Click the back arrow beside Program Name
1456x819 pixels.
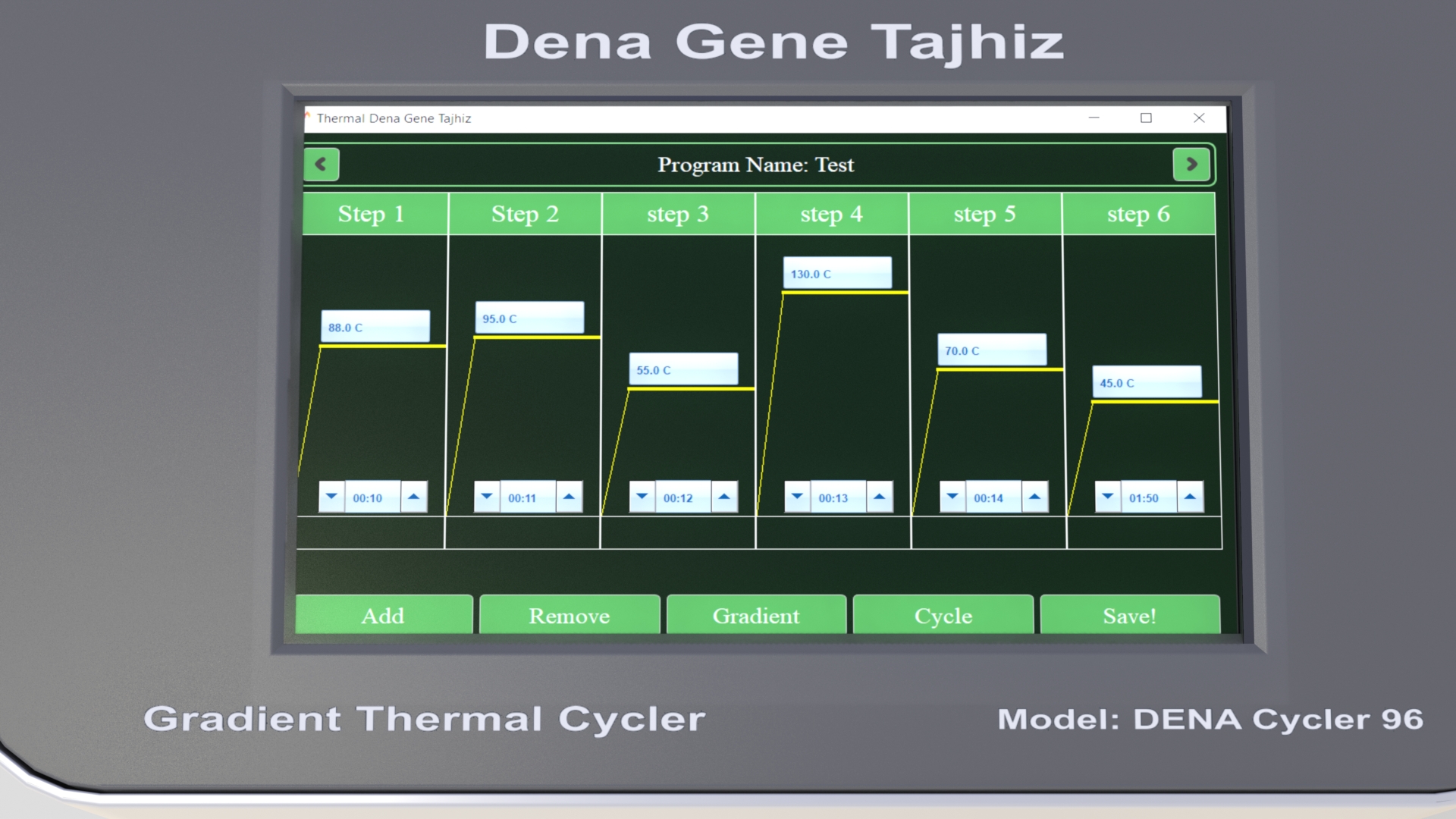pos(321,165)
